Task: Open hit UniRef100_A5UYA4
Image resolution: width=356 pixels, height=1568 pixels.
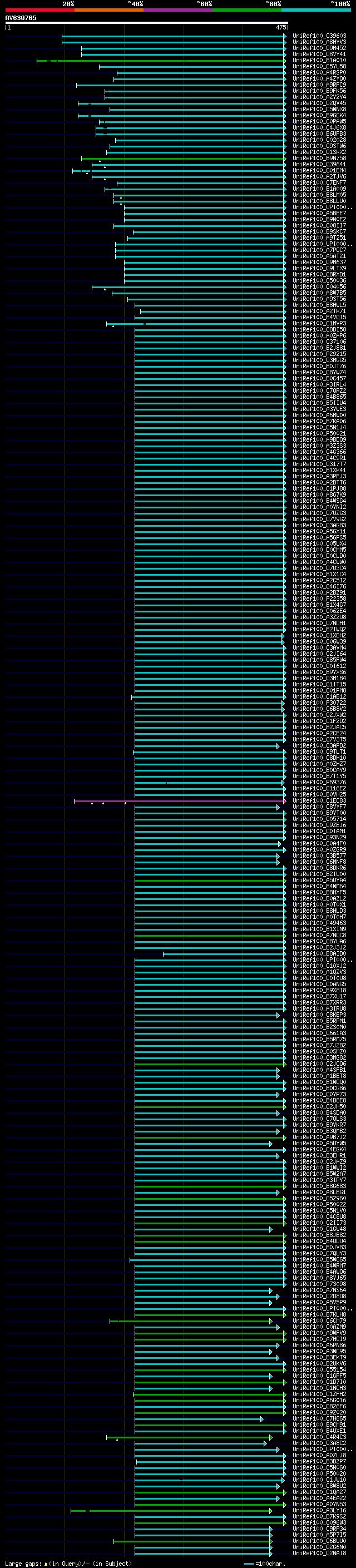Action: pyautogui.click(x=319, y=880)
